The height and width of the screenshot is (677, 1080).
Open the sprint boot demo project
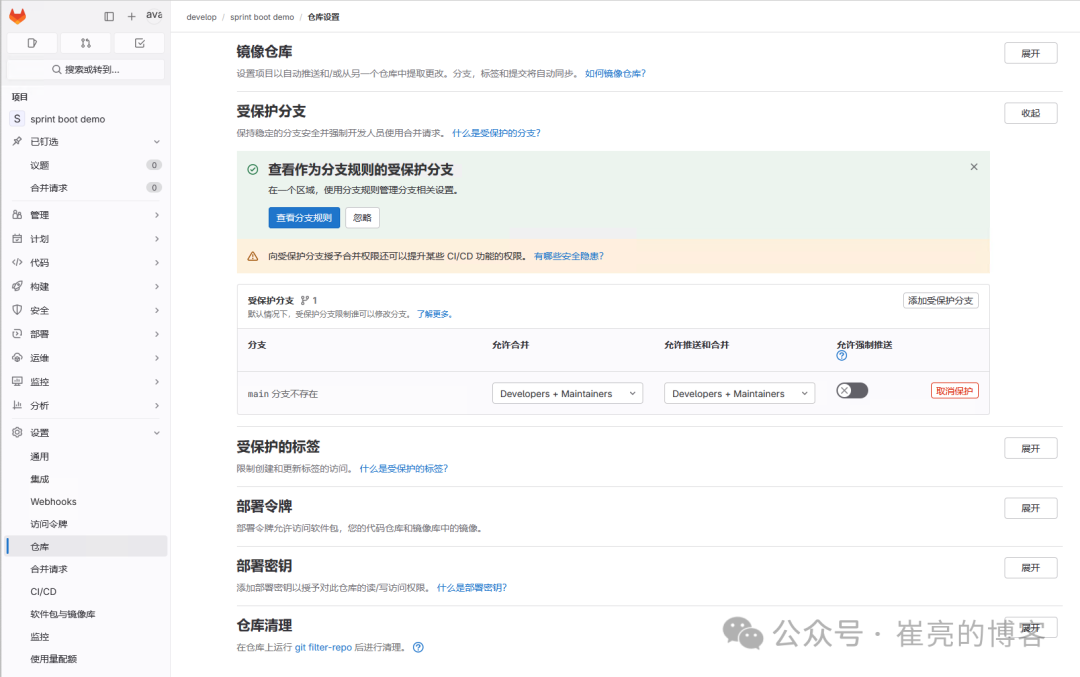point(85,119)
